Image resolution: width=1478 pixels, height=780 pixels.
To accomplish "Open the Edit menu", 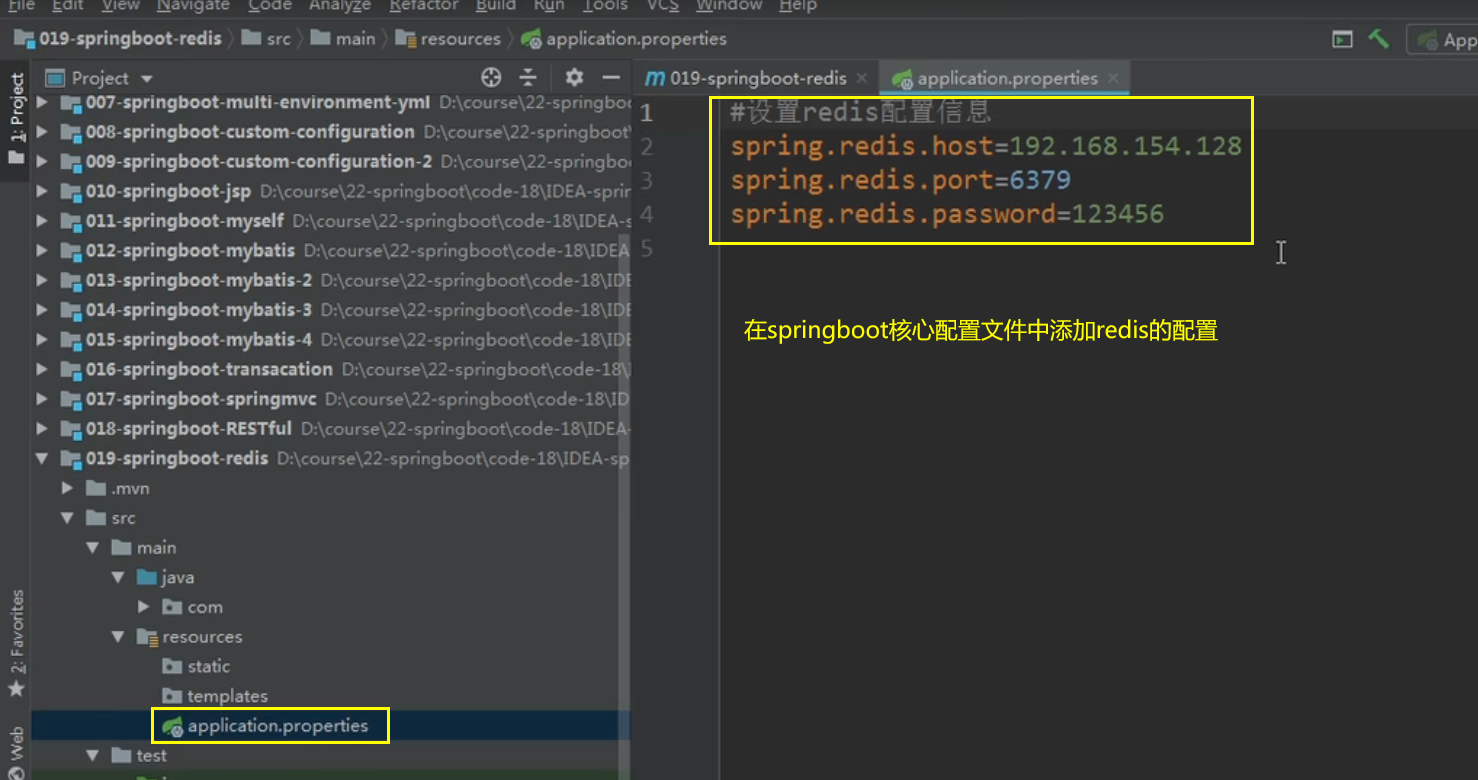I will [68, 5].
